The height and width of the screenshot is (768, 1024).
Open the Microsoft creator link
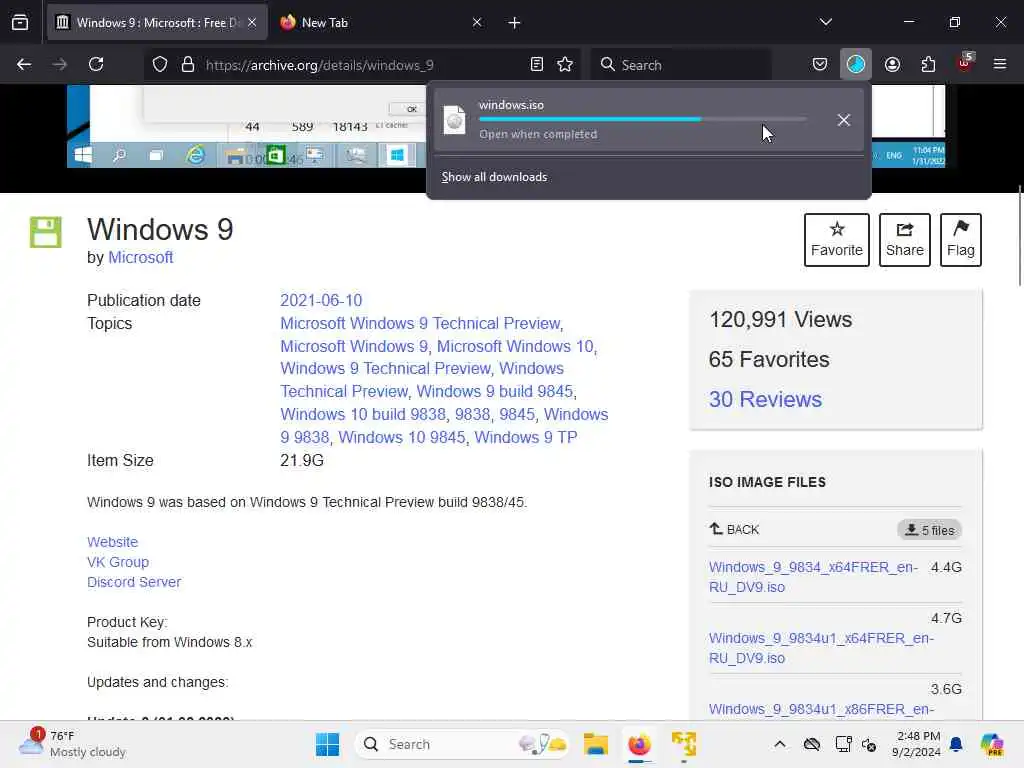pos(140,257)
